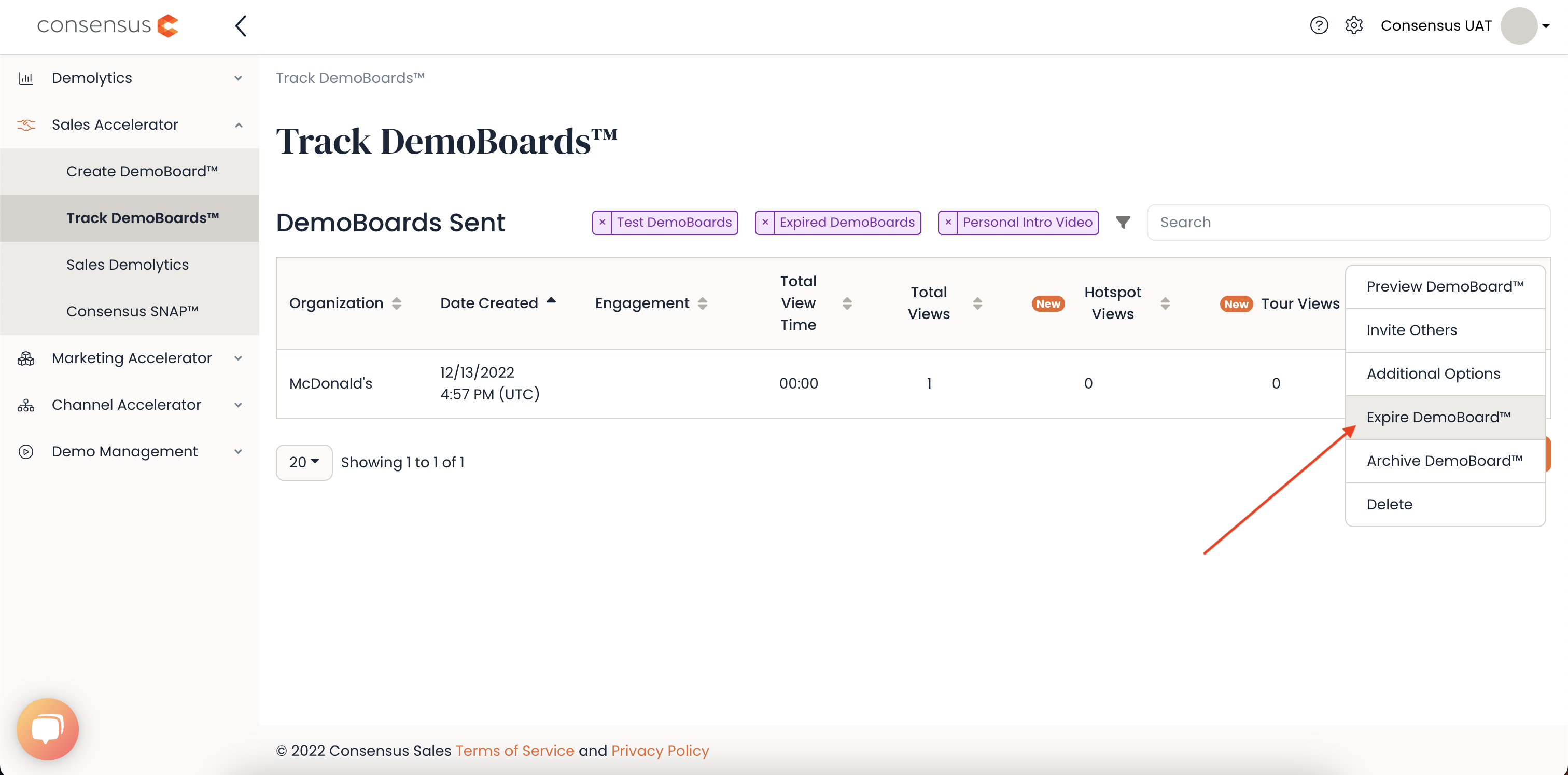Screen dimensions: 1568x775
Task: Select Delete from the context menu
Action: [1445, 505]
